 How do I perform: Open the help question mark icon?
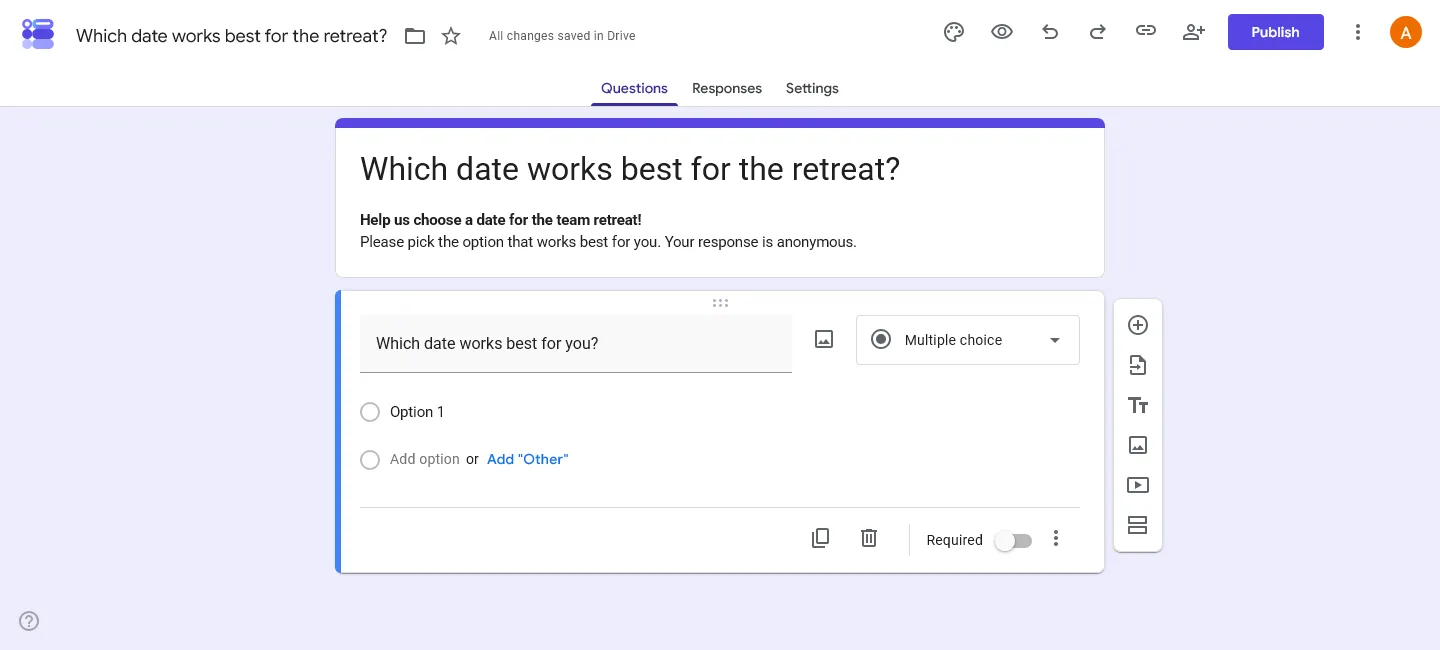(30, 621)
